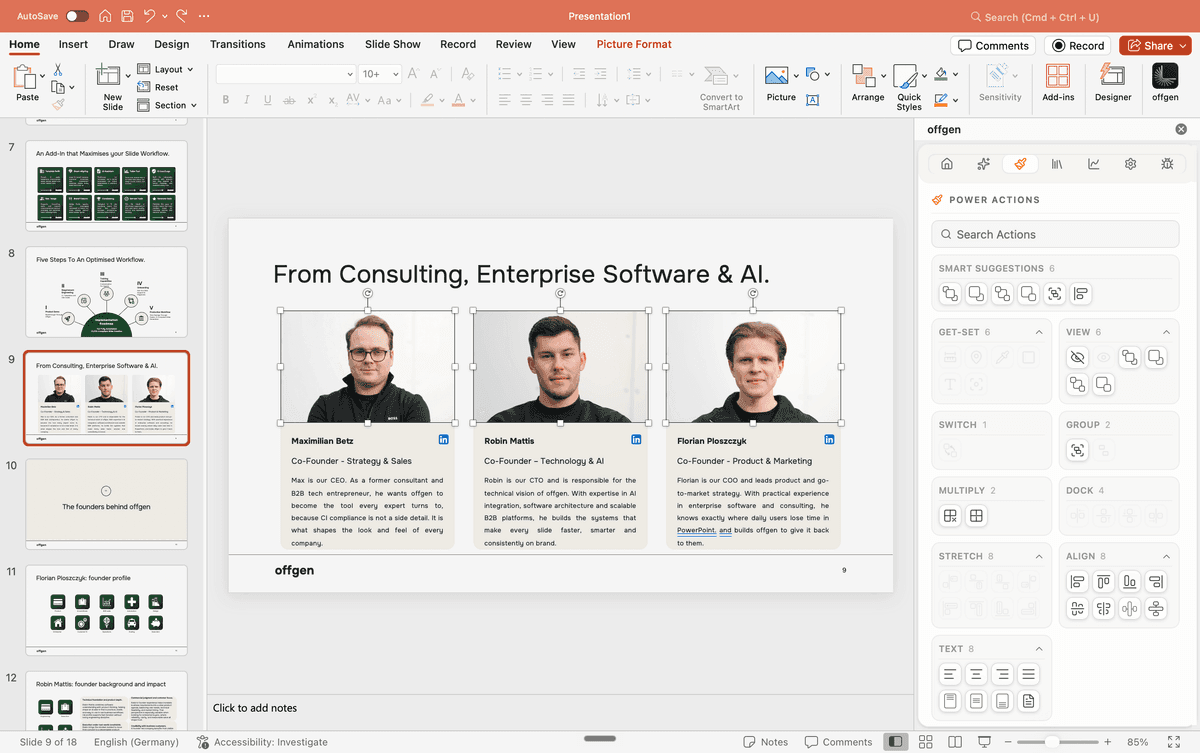
Task: Open offgen library tab icon
Action: (1057, 164)
